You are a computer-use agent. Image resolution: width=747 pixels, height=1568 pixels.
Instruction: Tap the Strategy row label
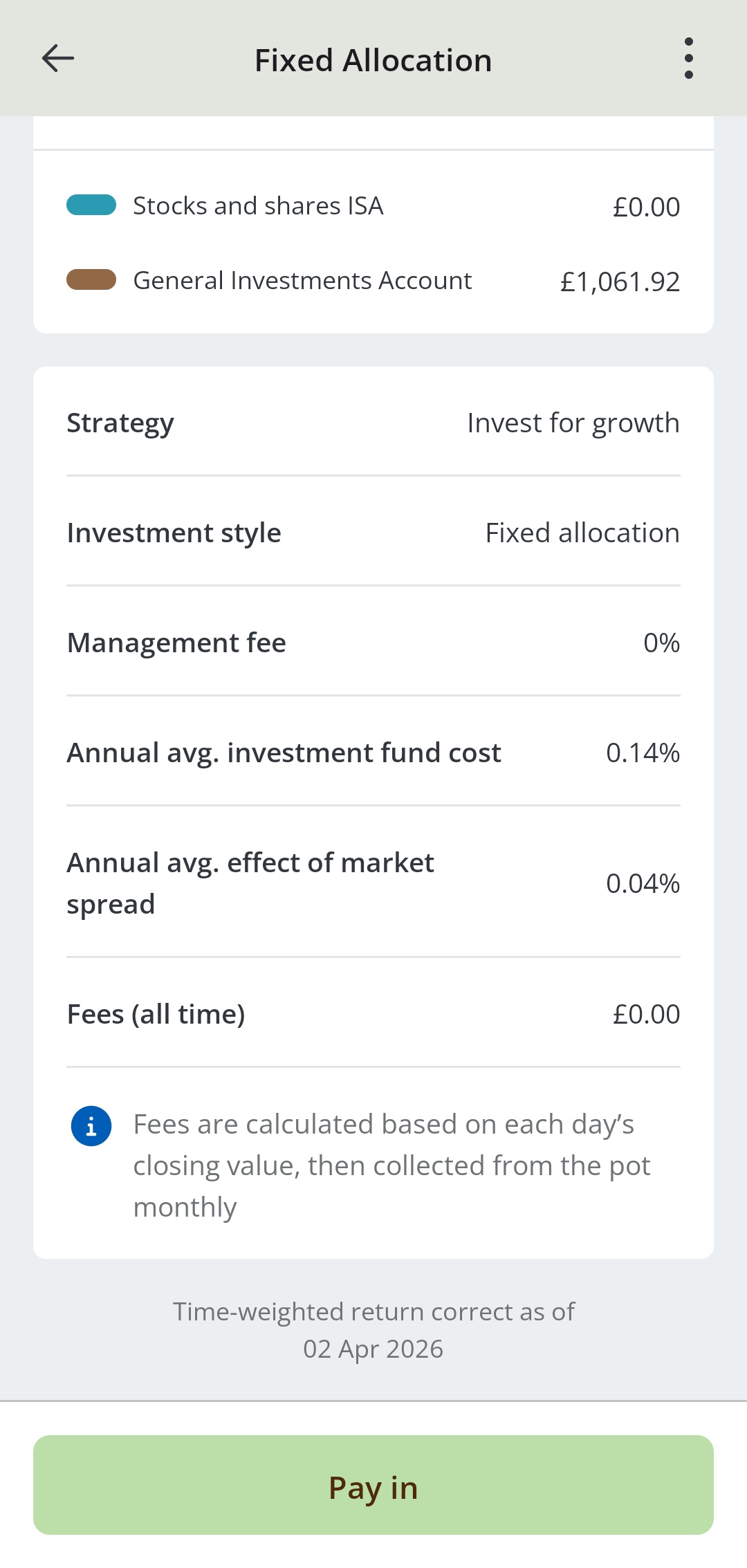coord(120,423)
